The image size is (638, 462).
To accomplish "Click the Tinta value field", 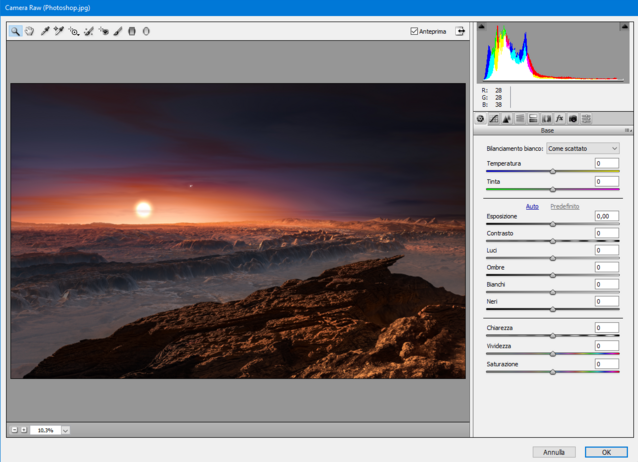I will (x=607, y=182).
